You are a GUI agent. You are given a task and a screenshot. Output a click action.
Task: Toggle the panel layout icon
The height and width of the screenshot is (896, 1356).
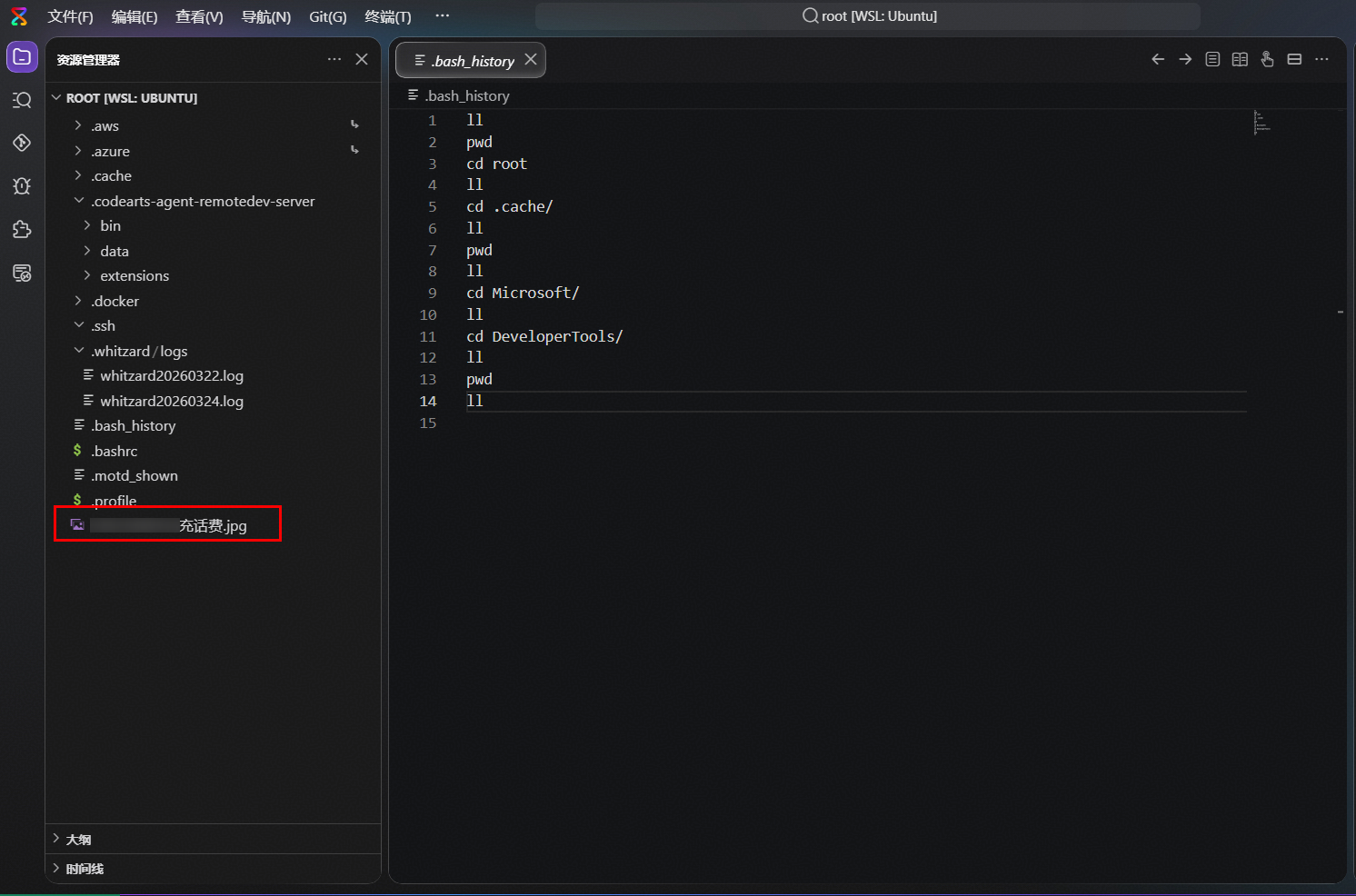tap(1294, 59)
